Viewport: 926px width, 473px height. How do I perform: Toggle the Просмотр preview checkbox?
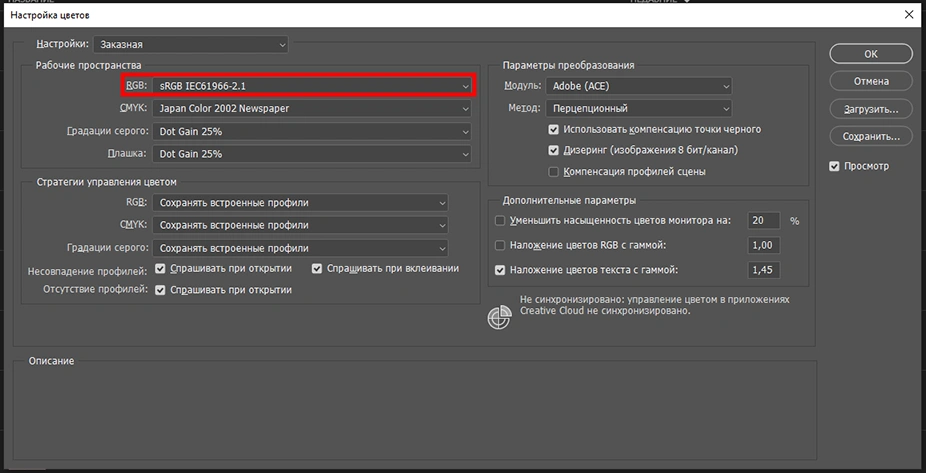click(835, 166)
